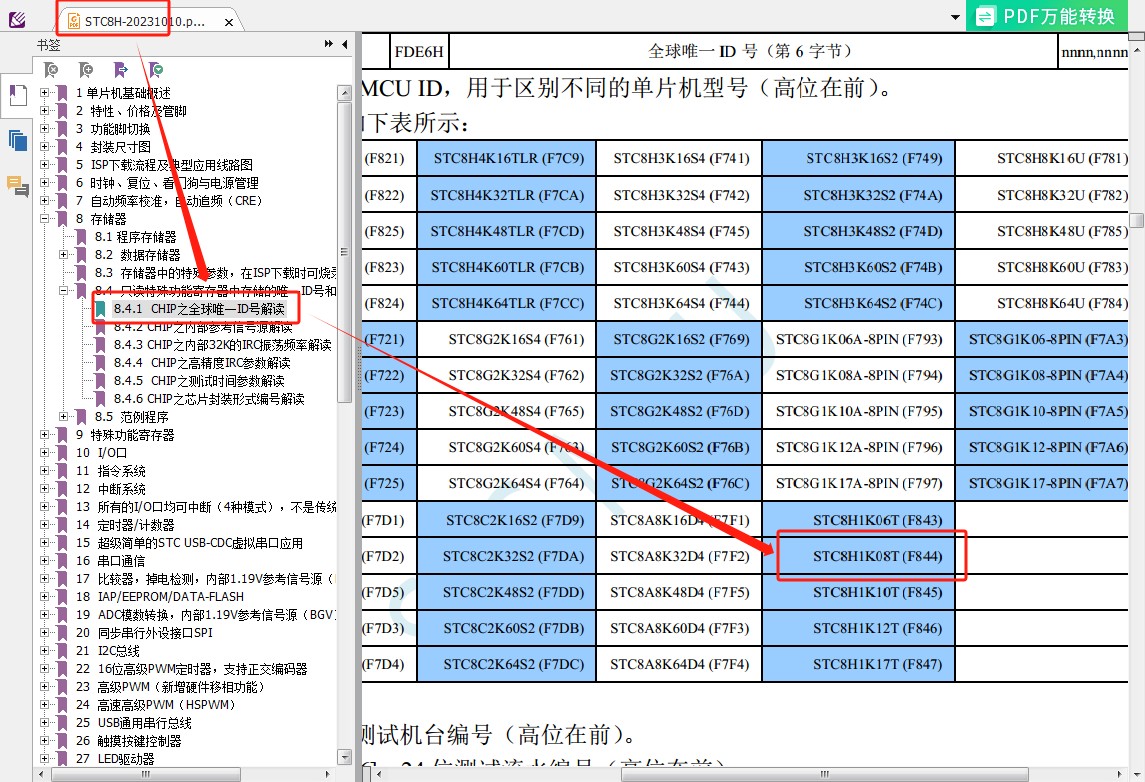Open the Bookmarks sidebar panel icon
This screenshot has width=1145, height=782.
[18, 95]
